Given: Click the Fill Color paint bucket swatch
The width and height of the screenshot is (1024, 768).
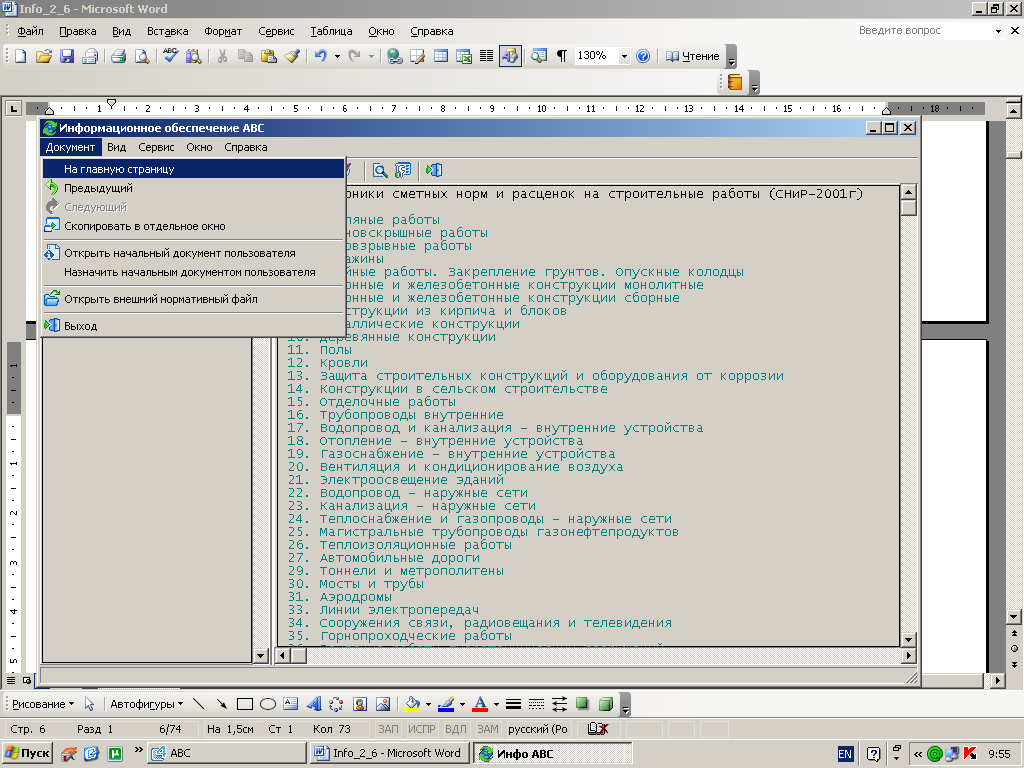Looking at the screenshot, I should pyautogui.click(x=413, y=704).
